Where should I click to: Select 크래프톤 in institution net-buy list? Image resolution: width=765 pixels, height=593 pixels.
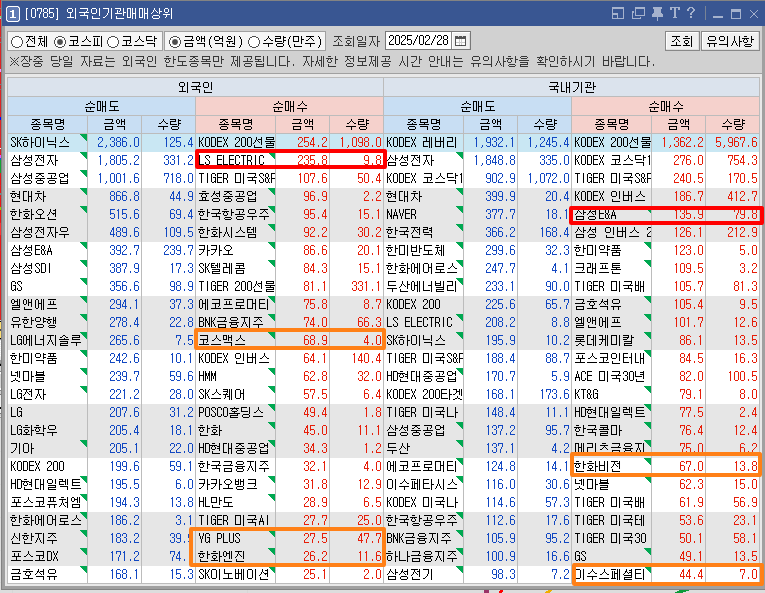coord(598,268)
